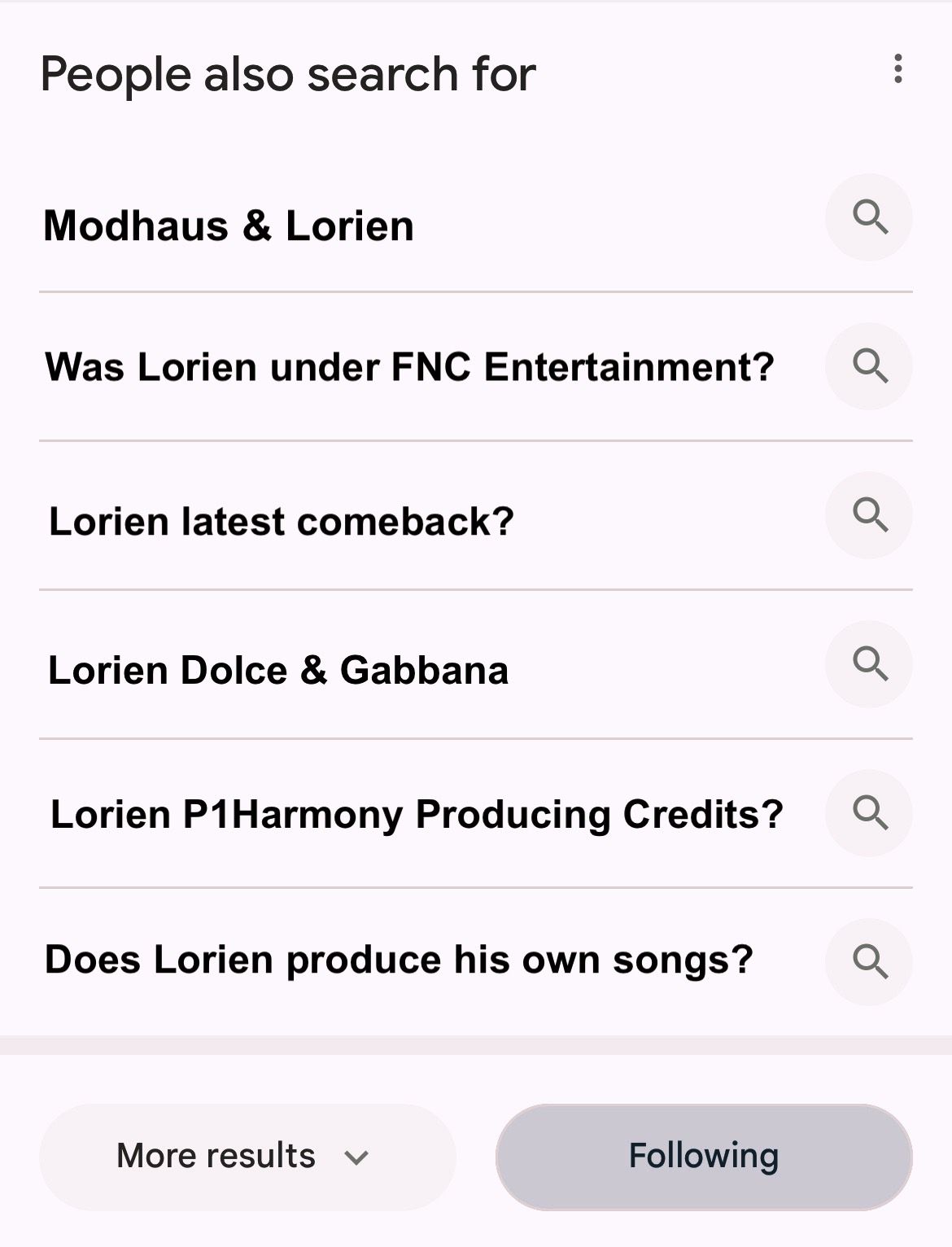Open the three-dot options menu
The image size is (952, 1247).
click(x=898, y=69)
